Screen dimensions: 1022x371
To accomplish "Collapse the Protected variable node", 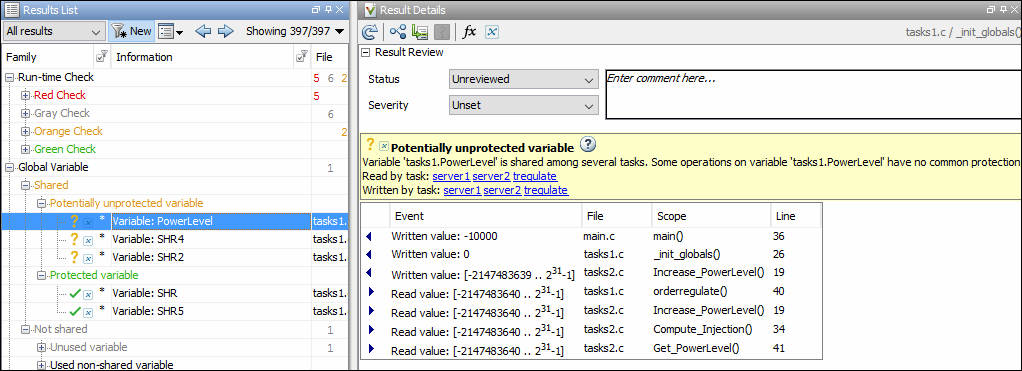I will coord(41,275).
